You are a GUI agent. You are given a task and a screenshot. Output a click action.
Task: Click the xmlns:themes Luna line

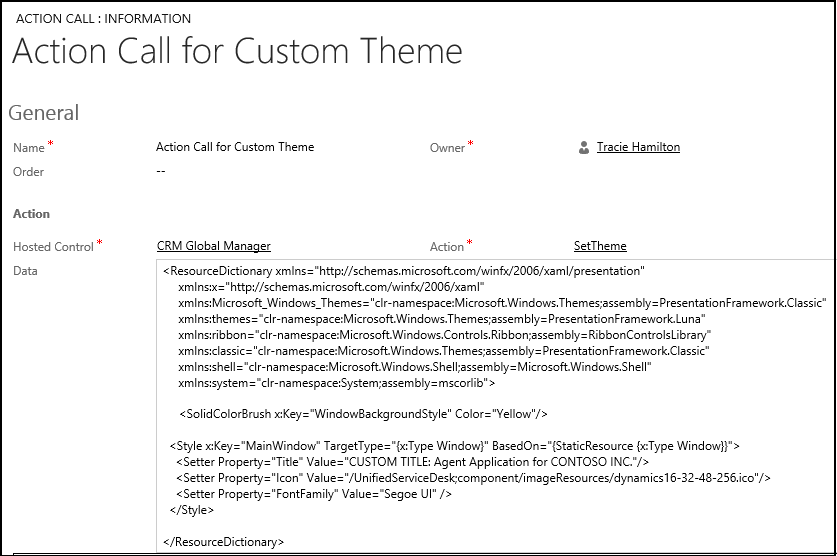442,319
